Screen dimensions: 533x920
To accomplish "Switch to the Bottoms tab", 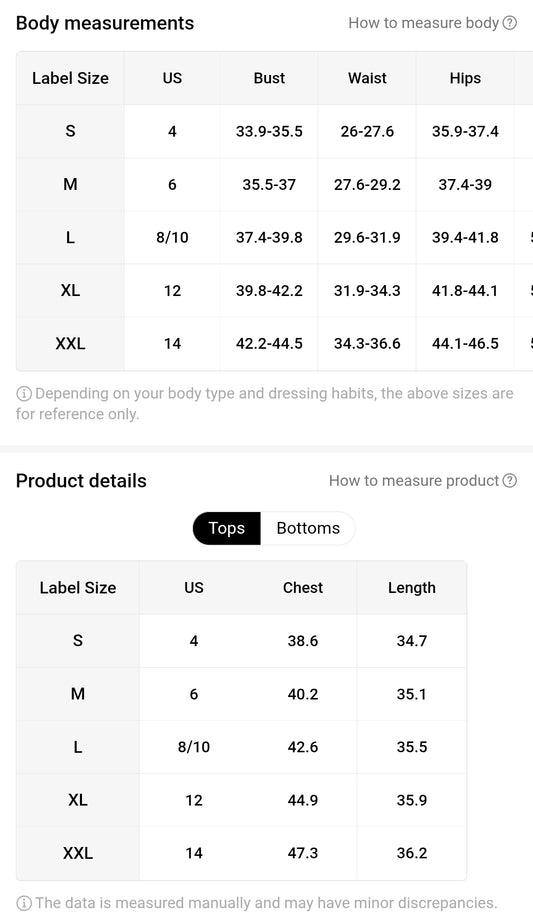I will (308, 528).
